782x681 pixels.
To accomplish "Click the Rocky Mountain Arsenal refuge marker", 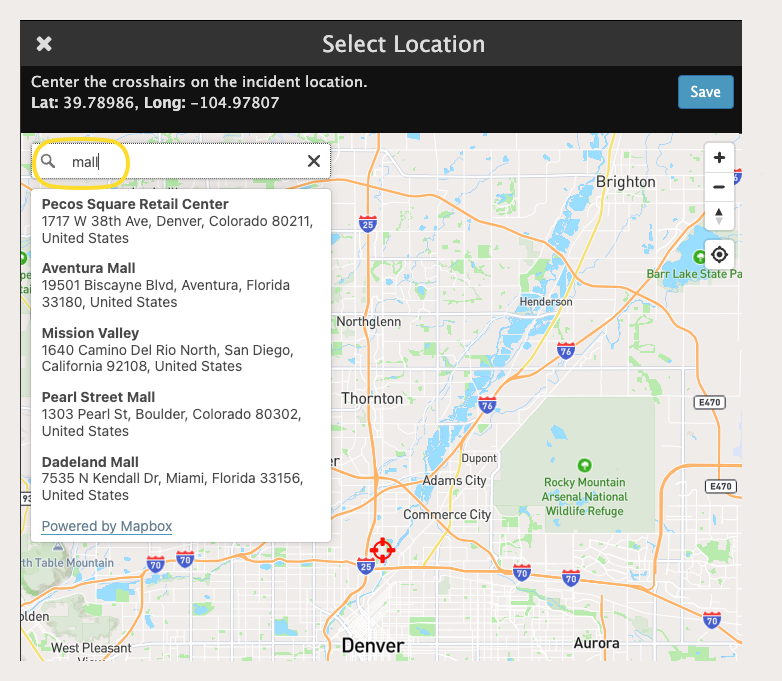I will [x=585, y=465].
